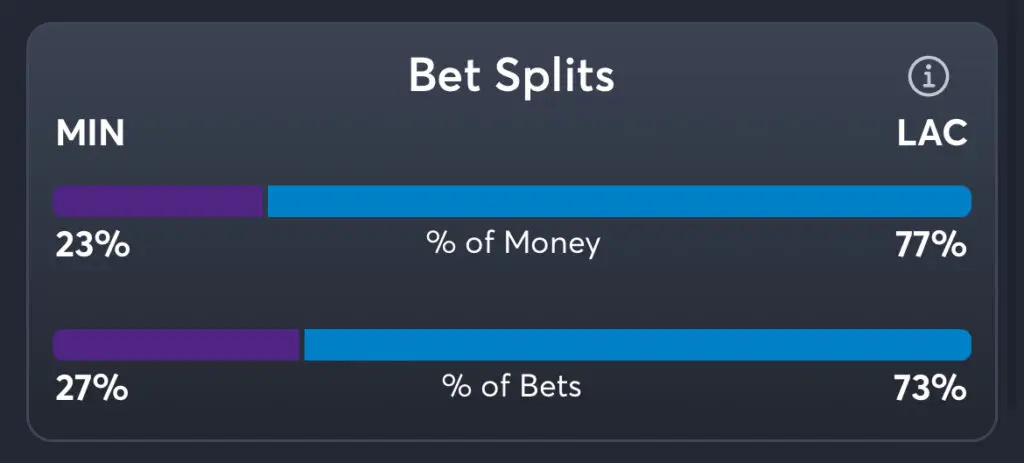
Task: Click purple MIN segment of bets bar
Action: click(x=176, y=345)
